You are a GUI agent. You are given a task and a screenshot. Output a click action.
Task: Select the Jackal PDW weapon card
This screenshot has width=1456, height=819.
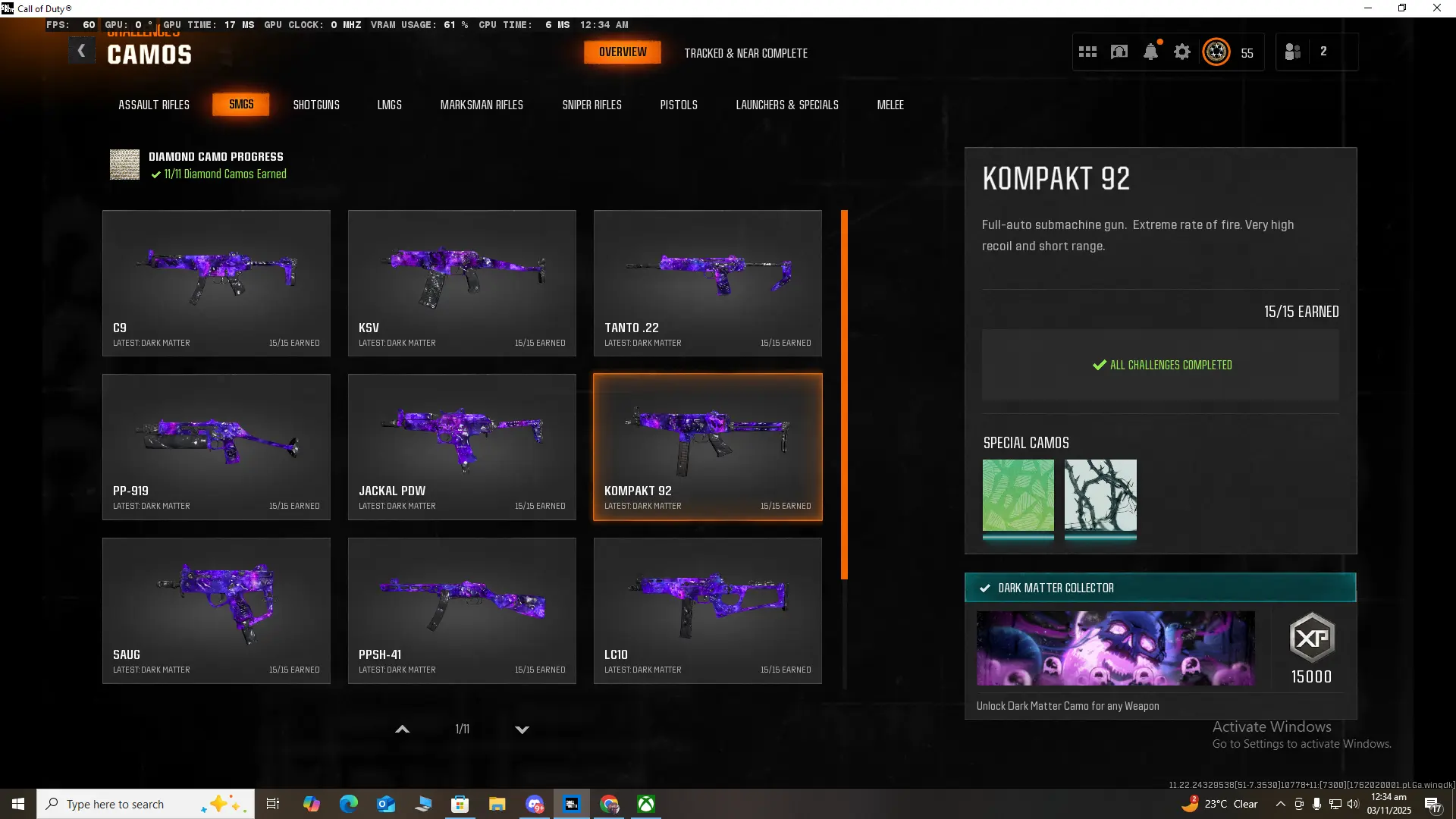(x=462, y=447)
